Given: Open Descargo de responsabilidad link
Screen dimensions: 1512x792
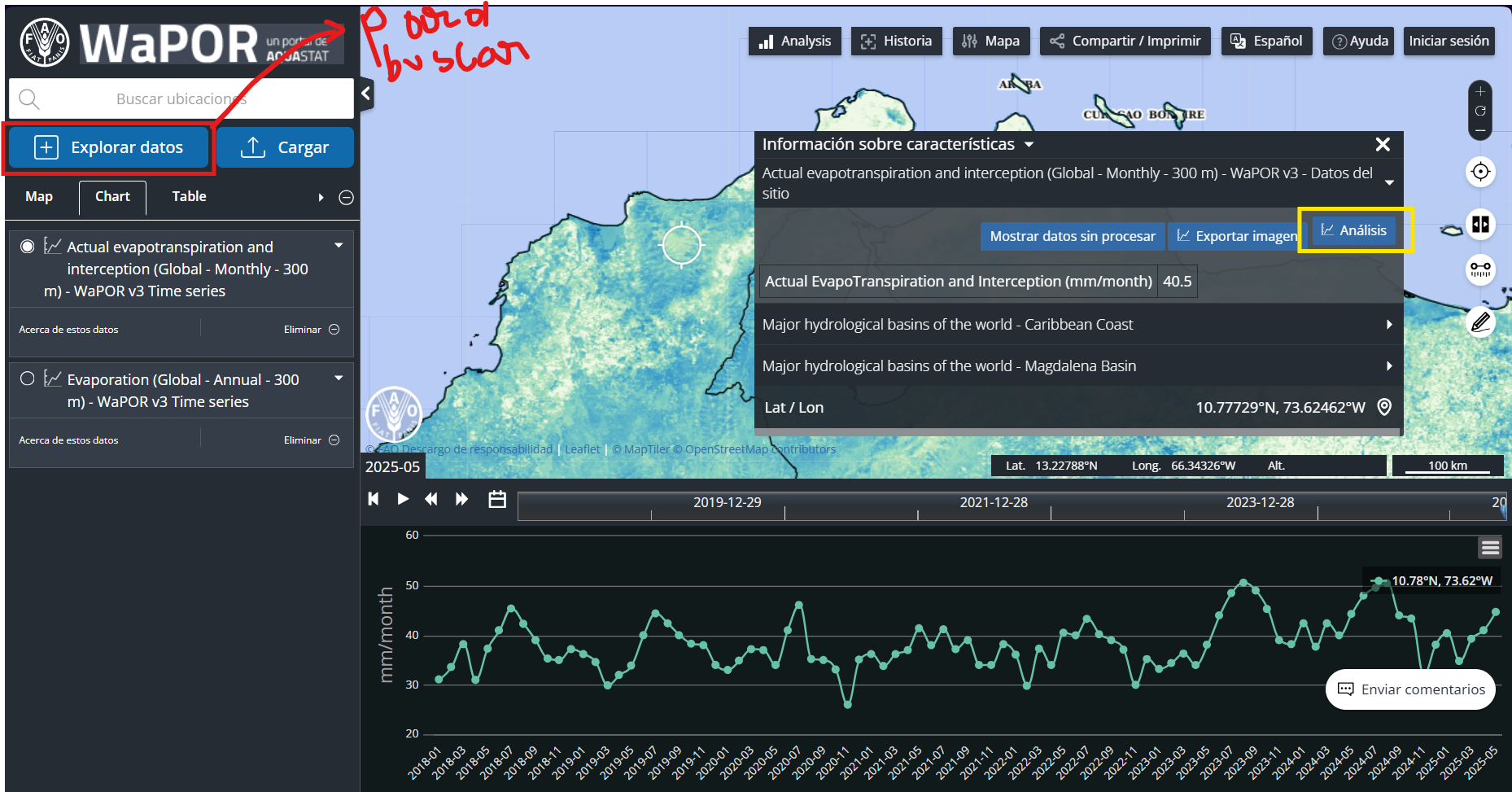Looking at the screenshot, I should click(x=477, y=449).
